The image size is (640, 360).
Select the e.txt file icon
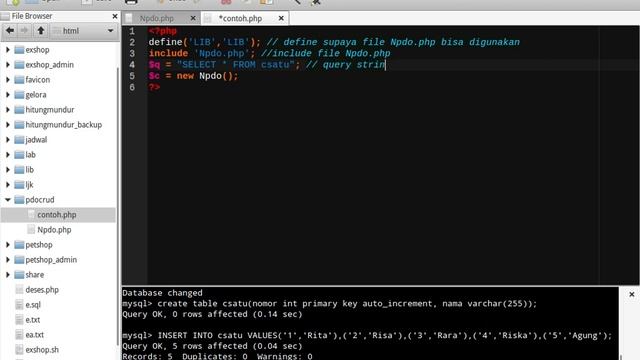[19, 320]
